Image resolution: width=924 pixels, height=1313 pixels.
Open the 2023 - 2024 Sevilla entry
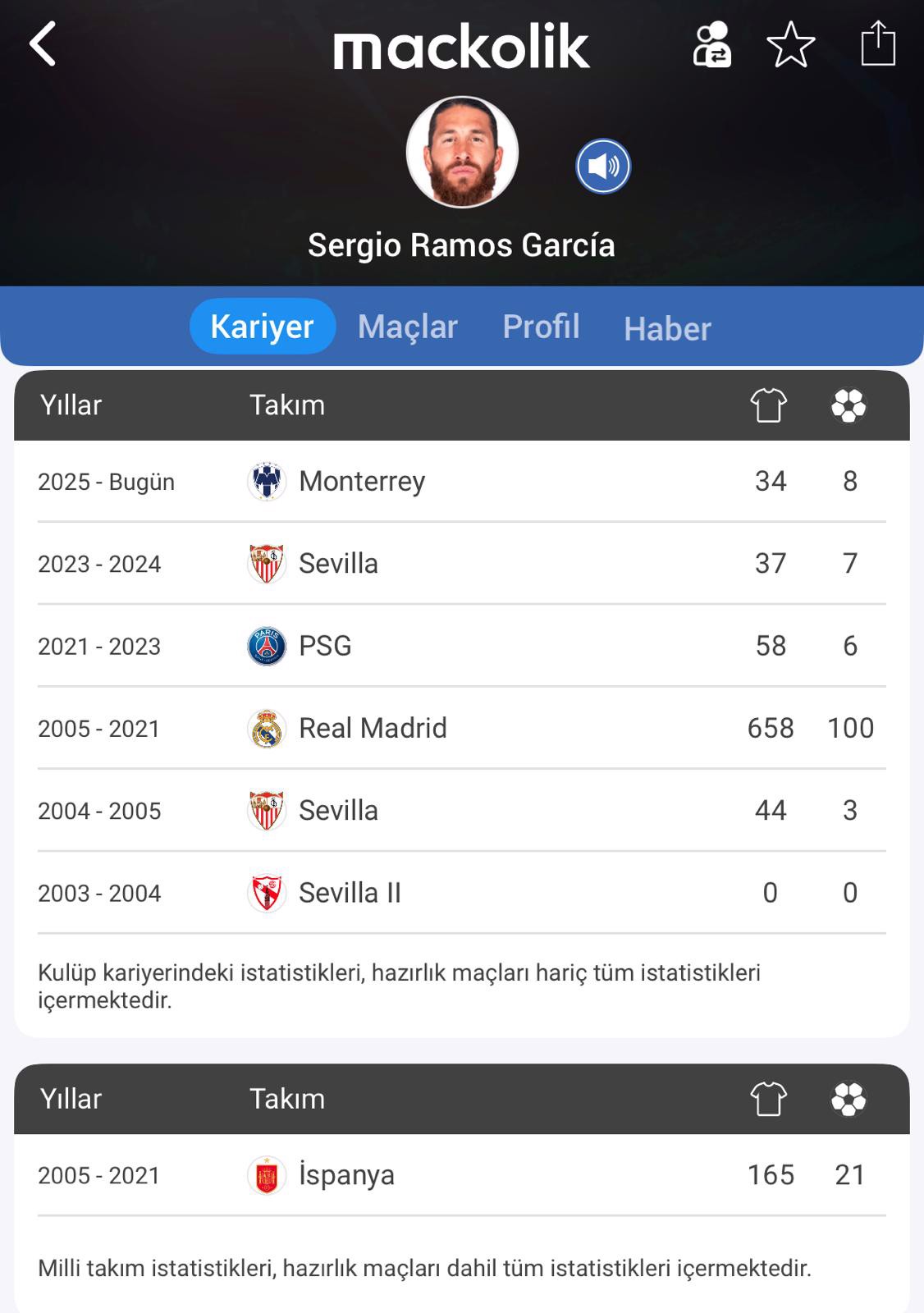point(338,564)
